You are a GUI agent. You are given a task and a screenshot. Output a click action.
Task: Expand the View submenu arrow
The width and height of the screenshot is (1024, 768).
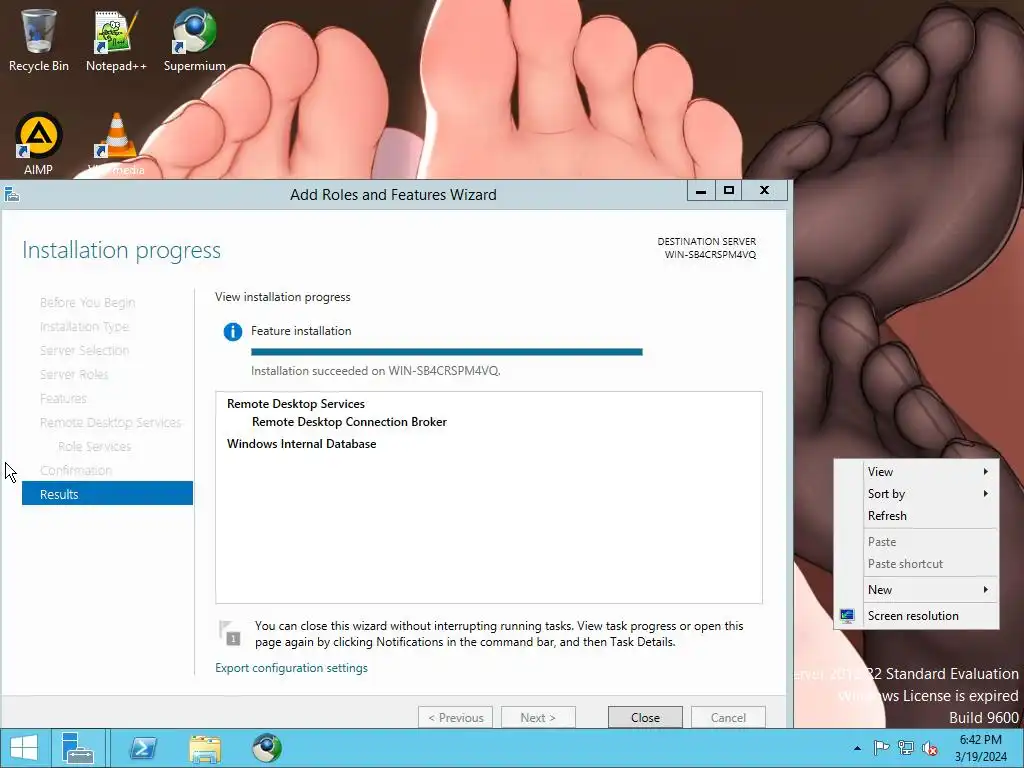(x=986, y=472)
